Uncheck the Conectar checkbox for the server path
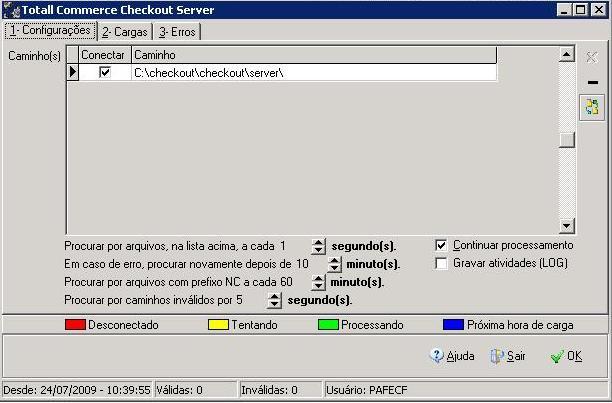The image size is (612, 403). pyautogui.click(x=104, y=73)
